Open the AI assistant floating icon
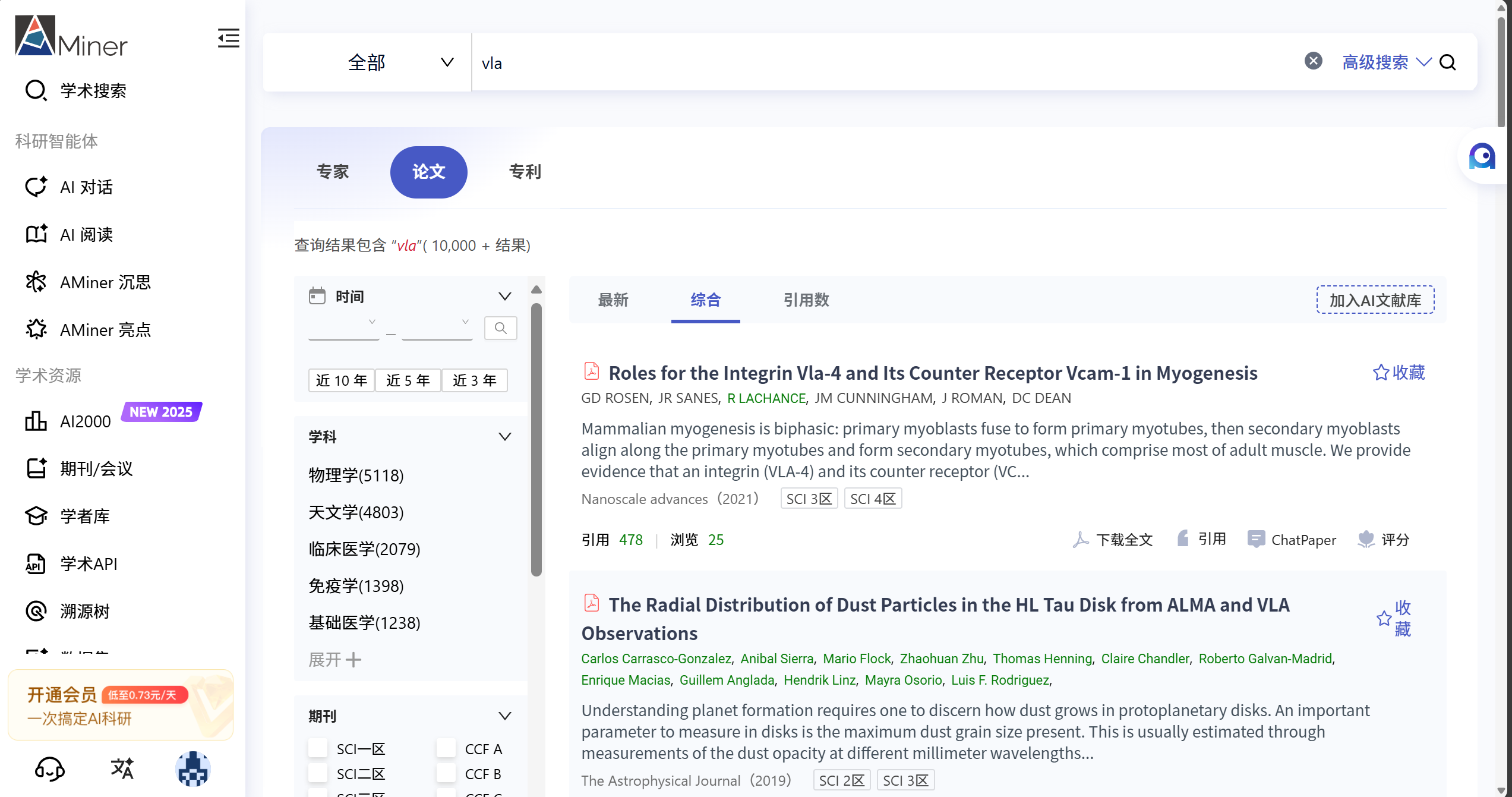 [1481, 156]
